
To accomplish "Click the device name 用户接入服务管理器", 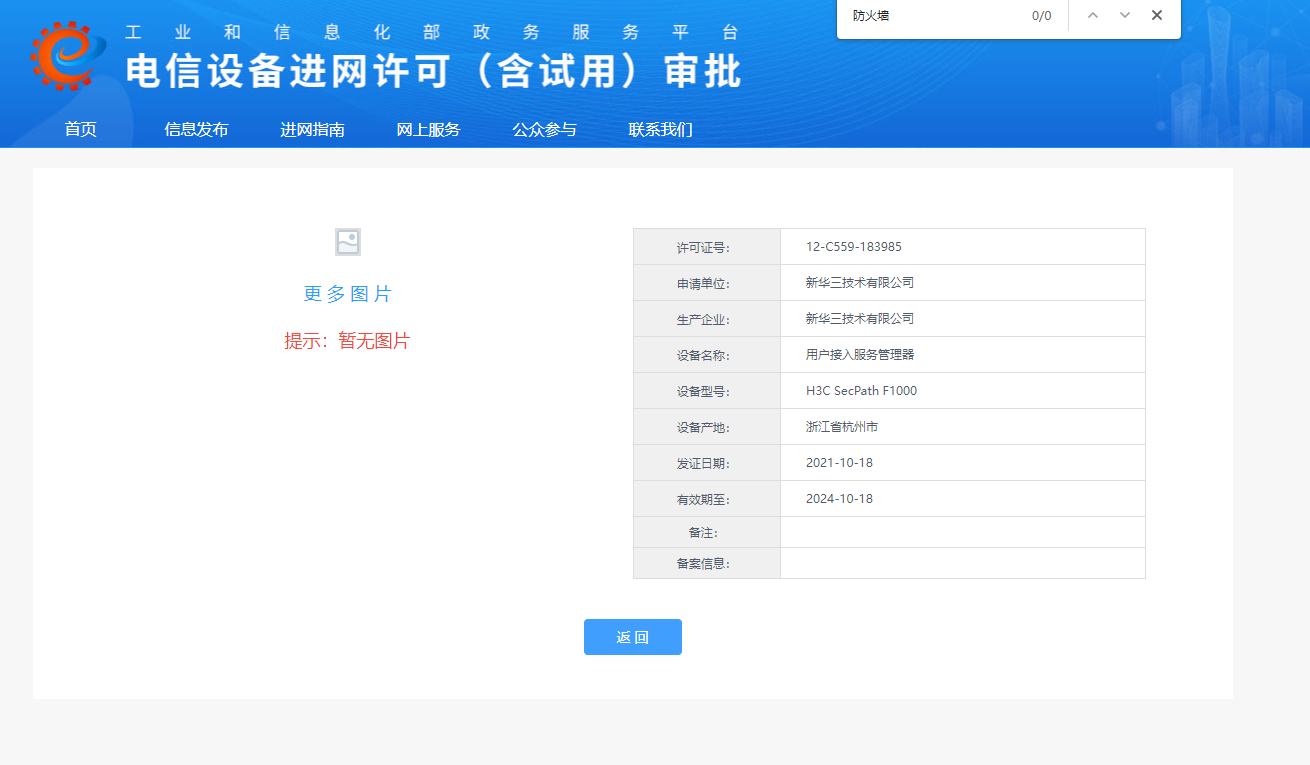I will [860, 355].
